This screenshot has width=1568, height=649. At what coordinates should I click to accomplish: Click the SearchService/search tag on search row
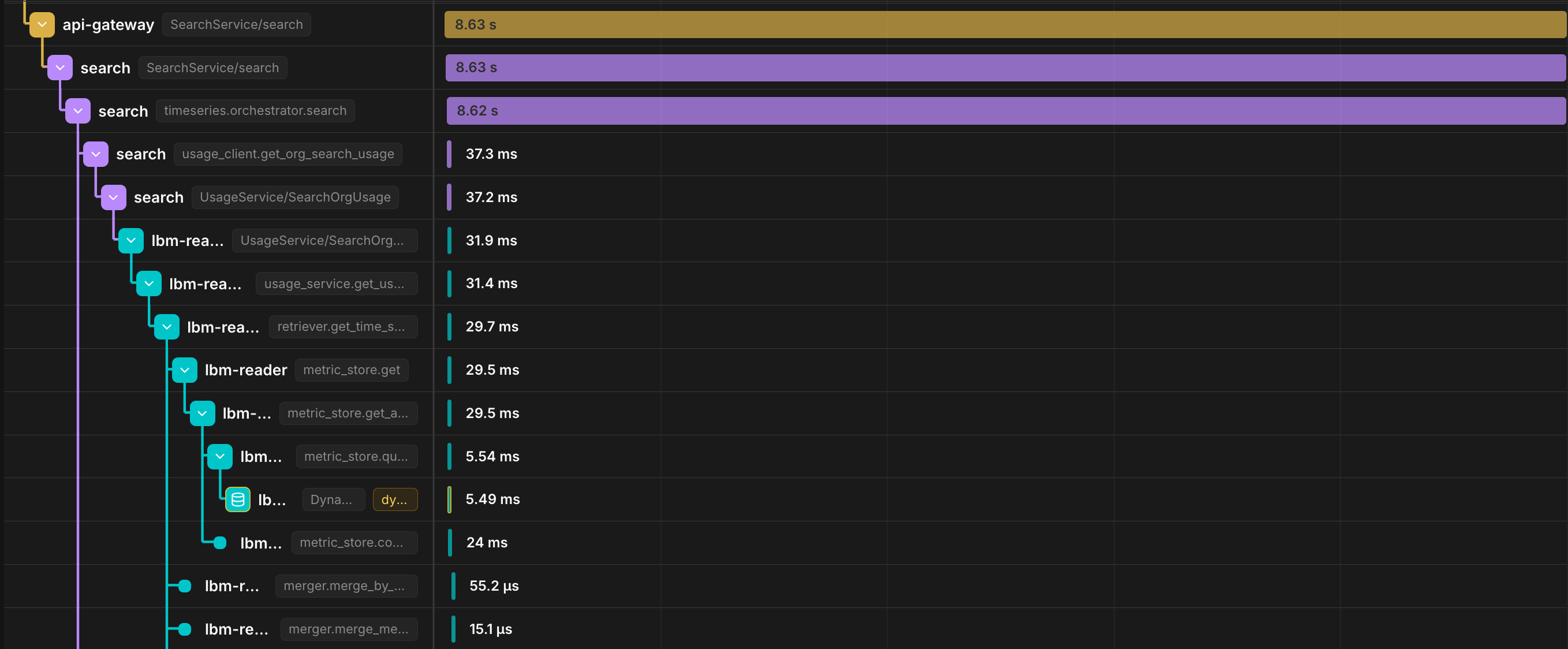point(212,68)
